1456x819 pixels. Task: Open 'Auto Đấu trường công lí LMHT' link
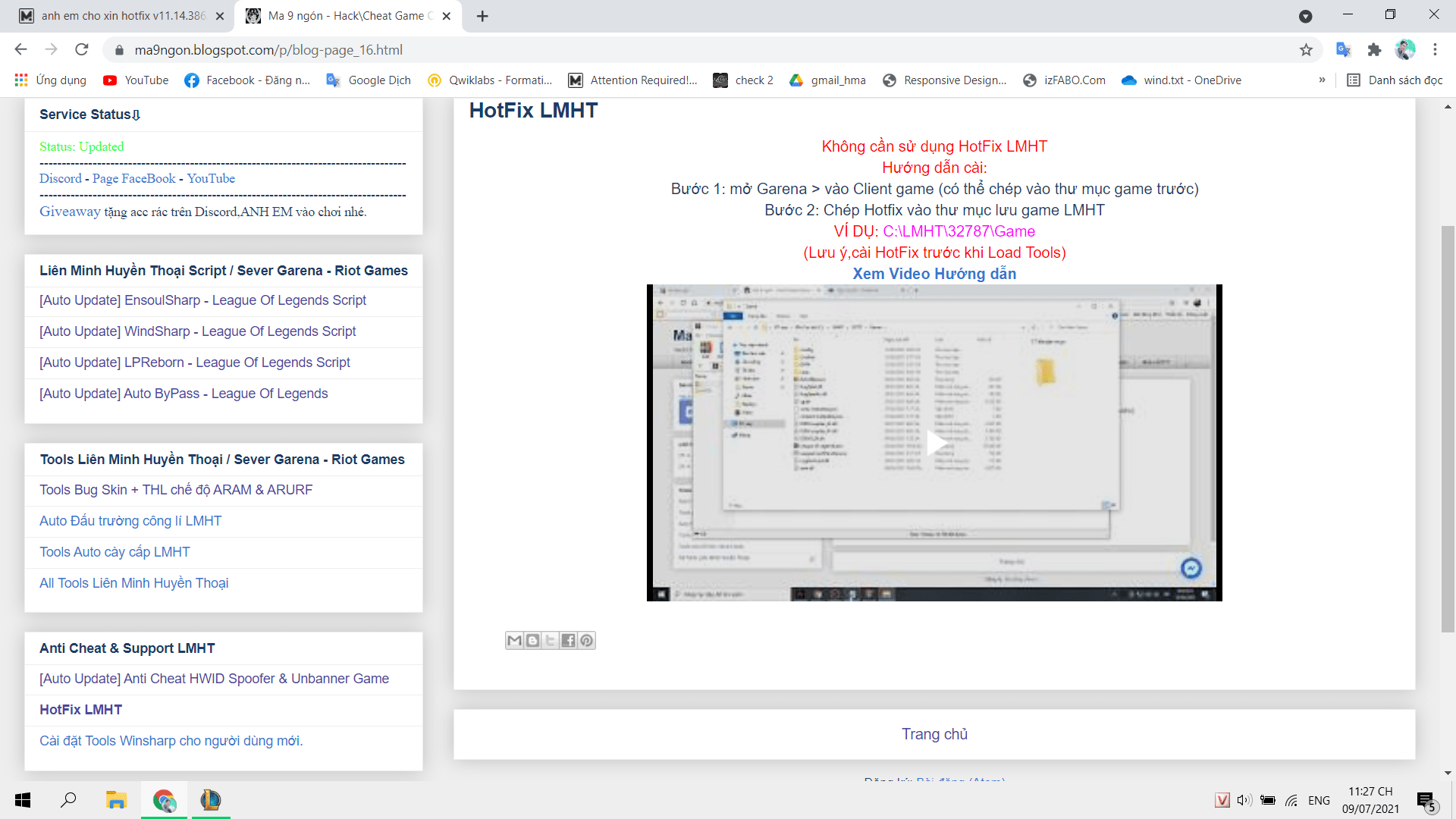[130, 521]
